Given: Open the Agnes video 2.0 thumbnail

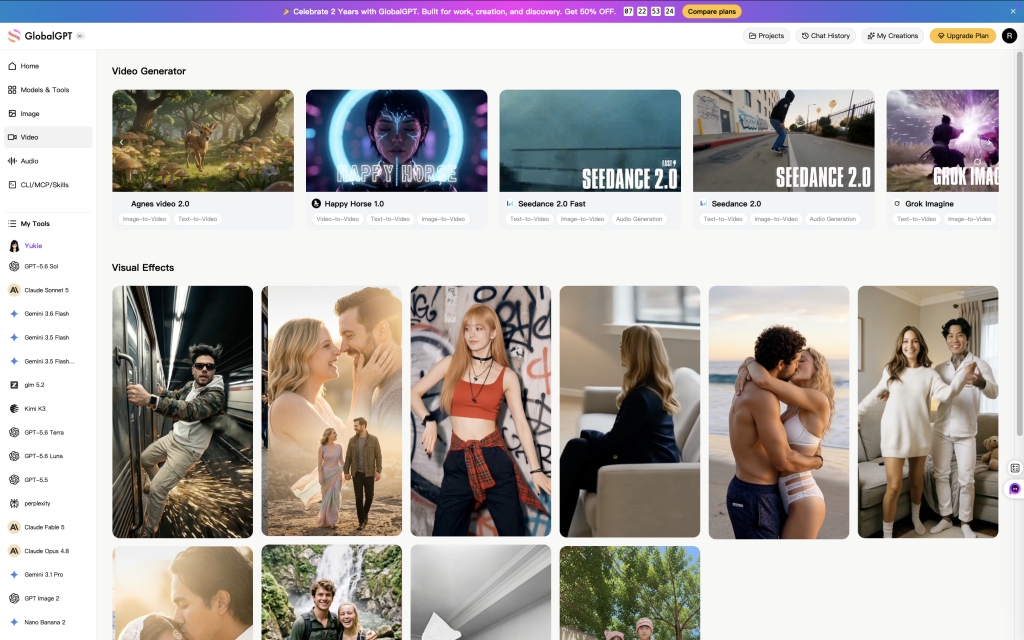Looking at the screenshot, I should (x=203, y=140).
